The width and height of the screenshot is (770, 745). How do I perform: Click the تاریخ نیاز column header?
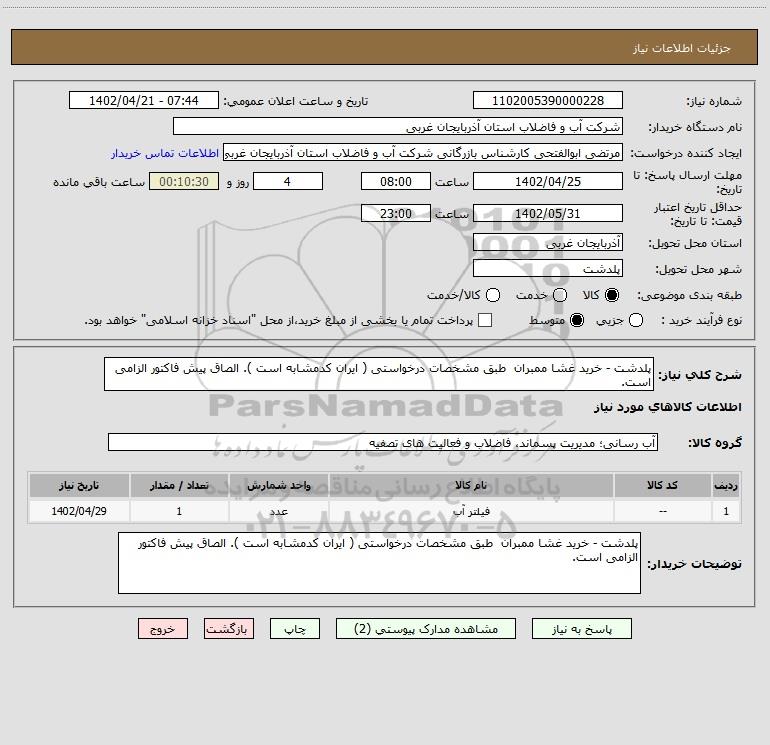(x=79, y=485)
